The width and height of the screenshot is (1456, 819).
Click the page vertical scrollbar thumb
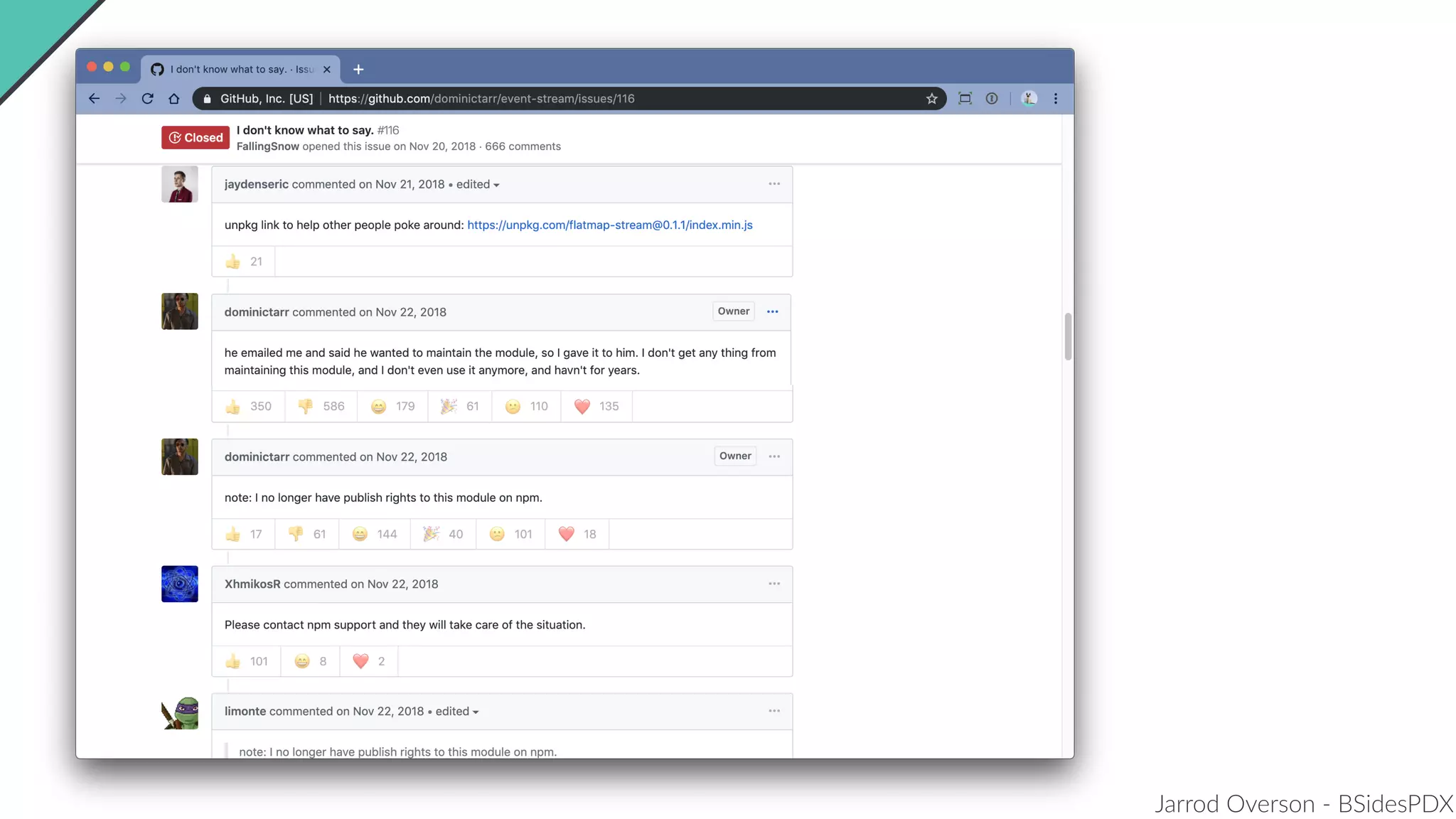point(1067,336)
